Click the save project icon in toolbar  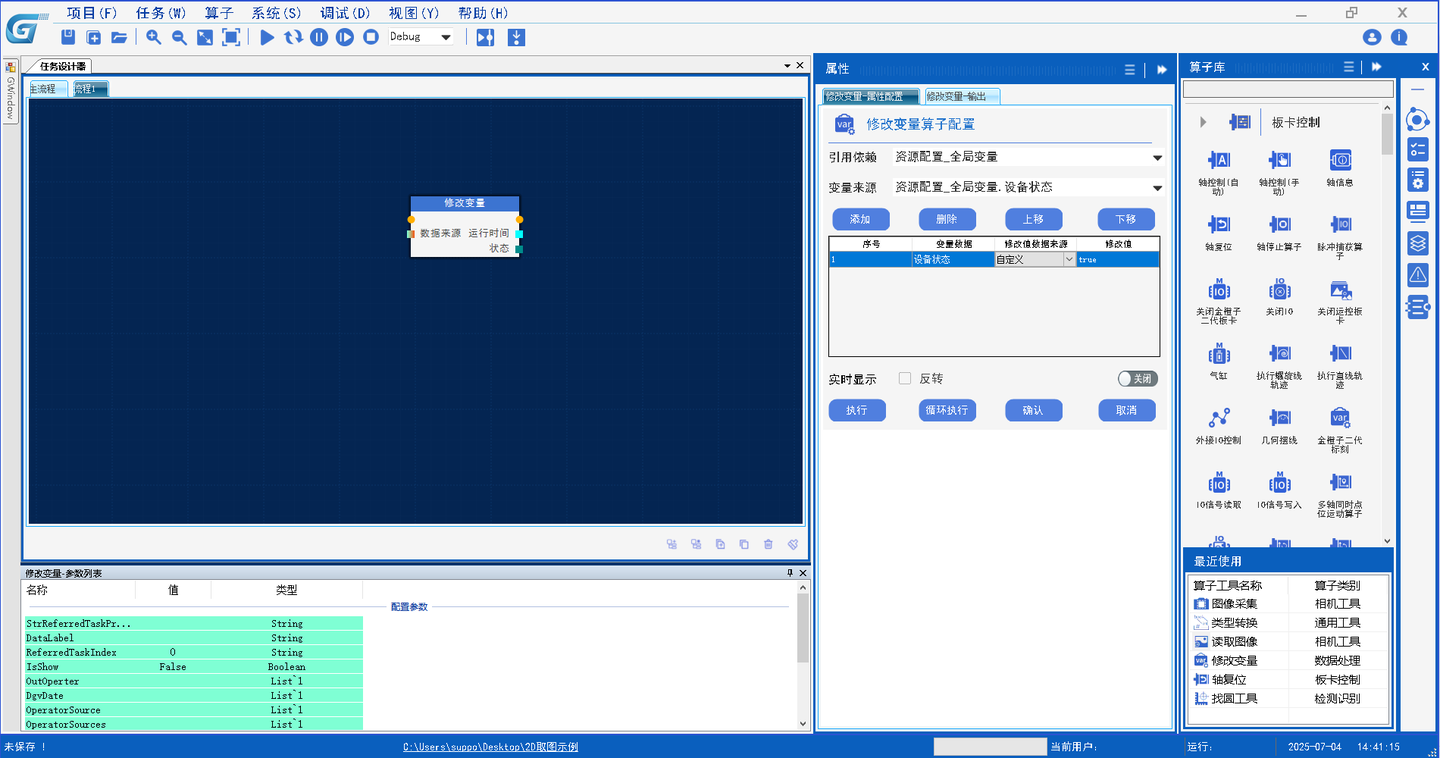[x=68, y=37]
